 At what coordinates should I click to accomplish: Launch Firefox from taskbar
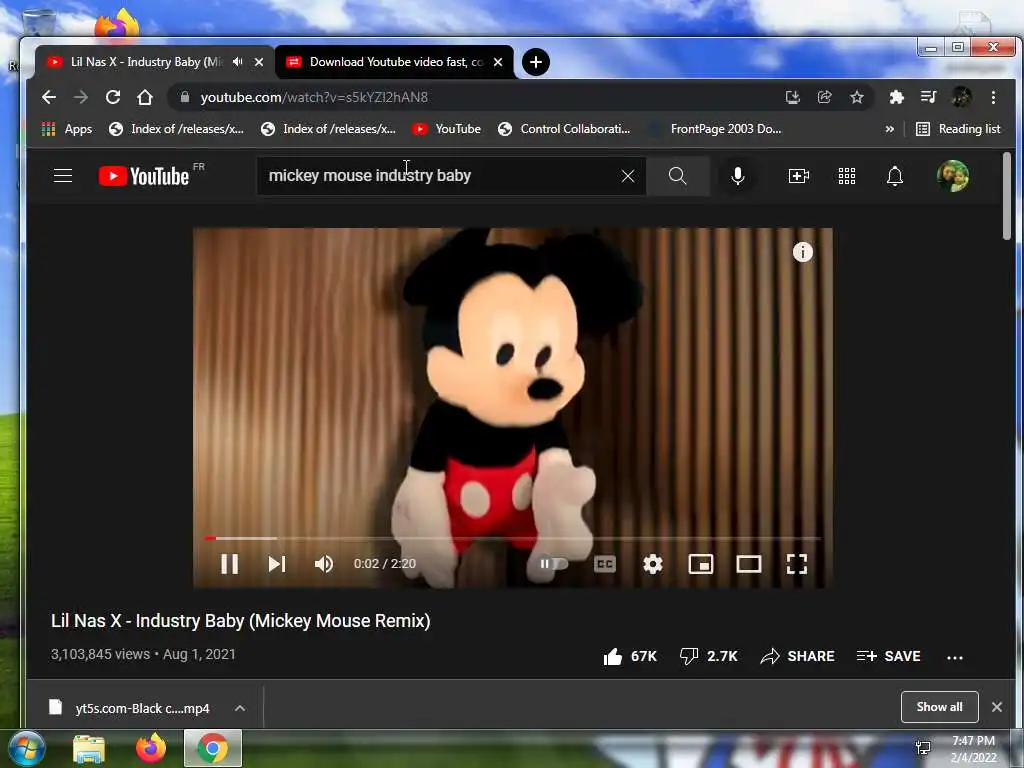tap(151, 748)
